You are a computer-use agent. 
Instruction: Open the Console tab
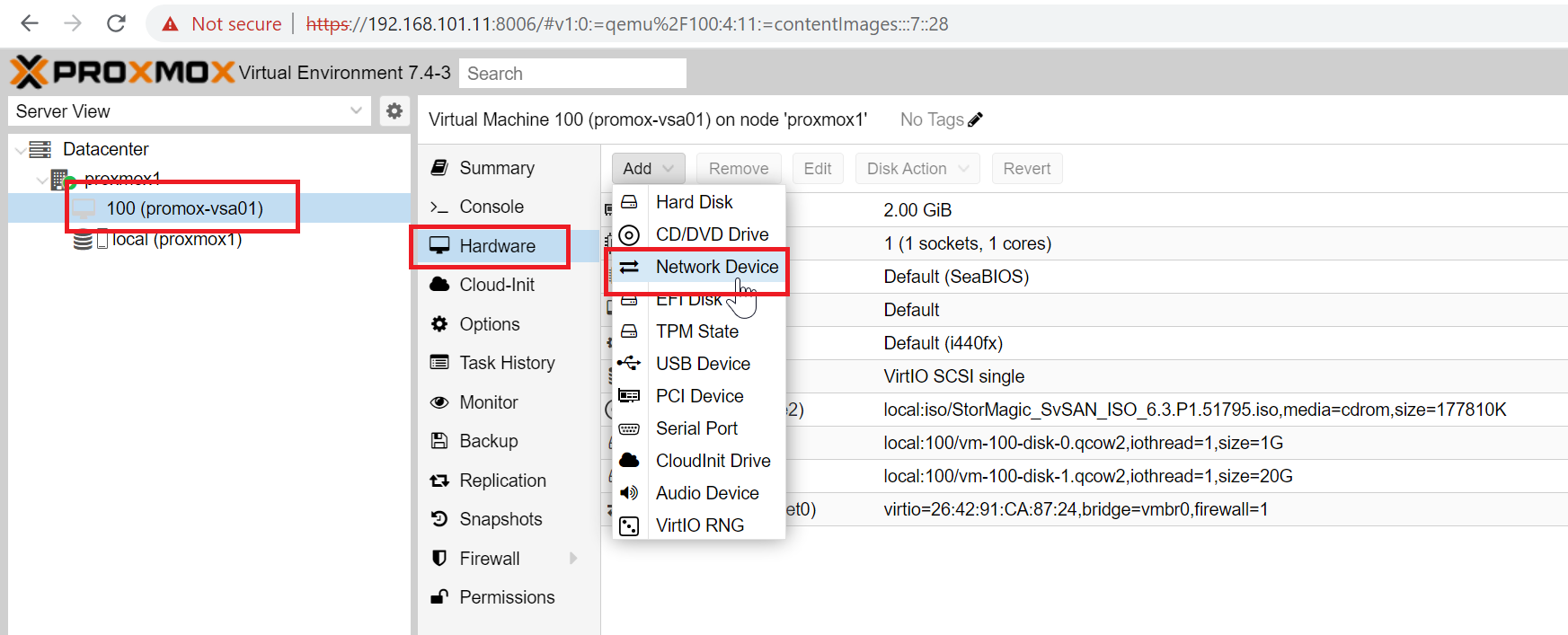tap(509, 207)
